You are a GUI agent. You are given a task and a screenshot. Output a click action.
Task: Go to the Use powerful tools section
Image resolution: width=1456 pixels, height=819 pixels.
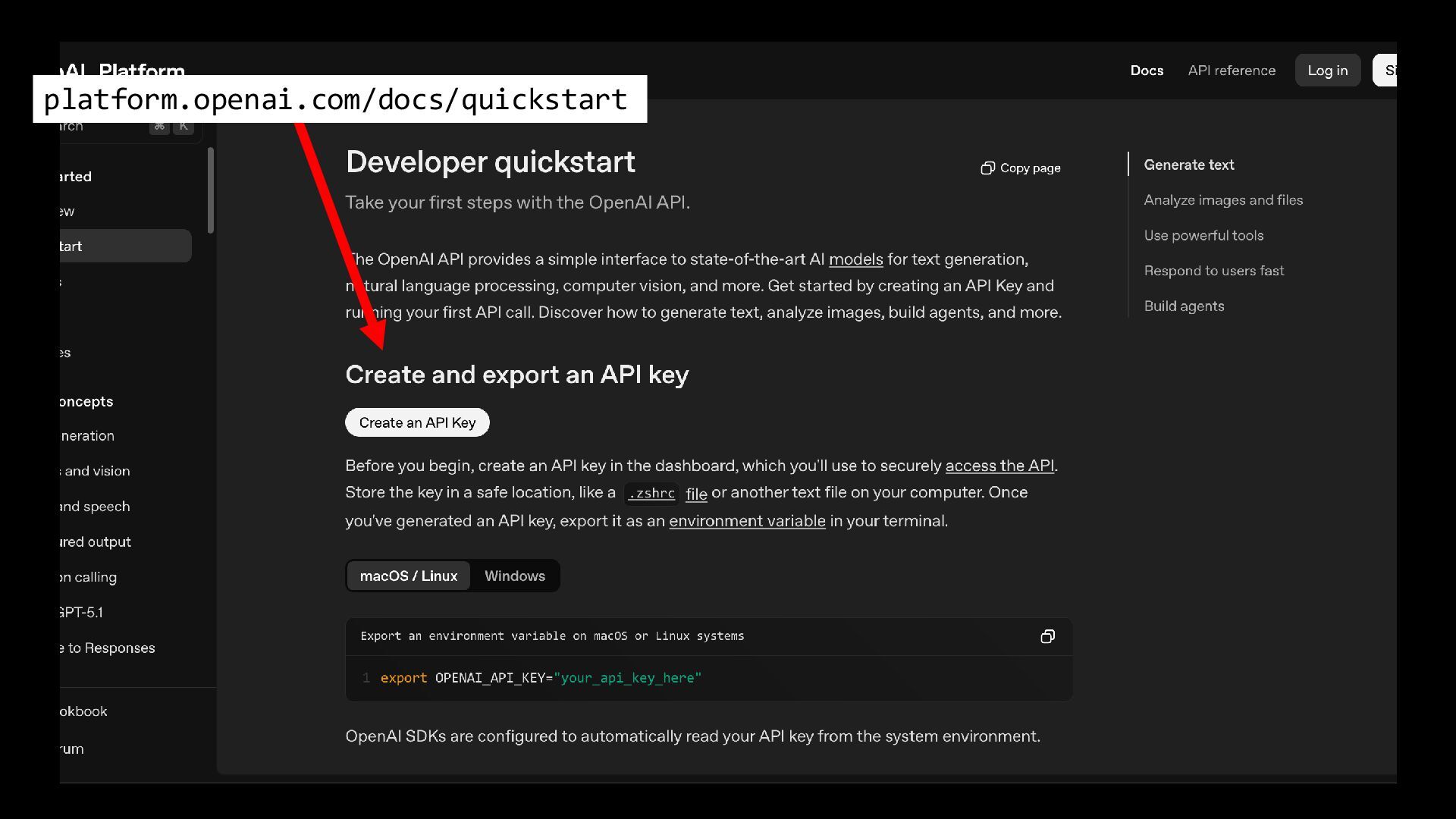click(x=1203, y=236)
